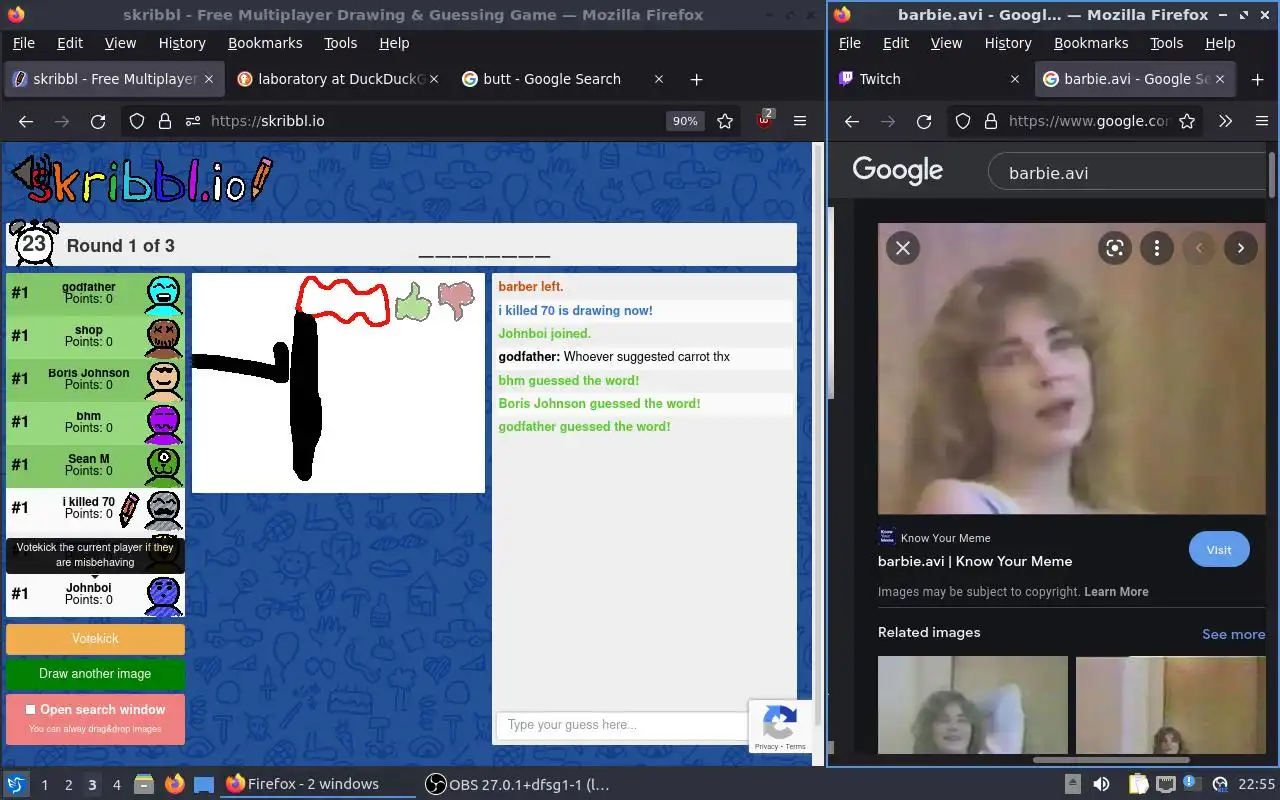The height and width of the screenshot is (800, 1280).
Task: Open File menu in skribbl window
Action: click(23, 43)
